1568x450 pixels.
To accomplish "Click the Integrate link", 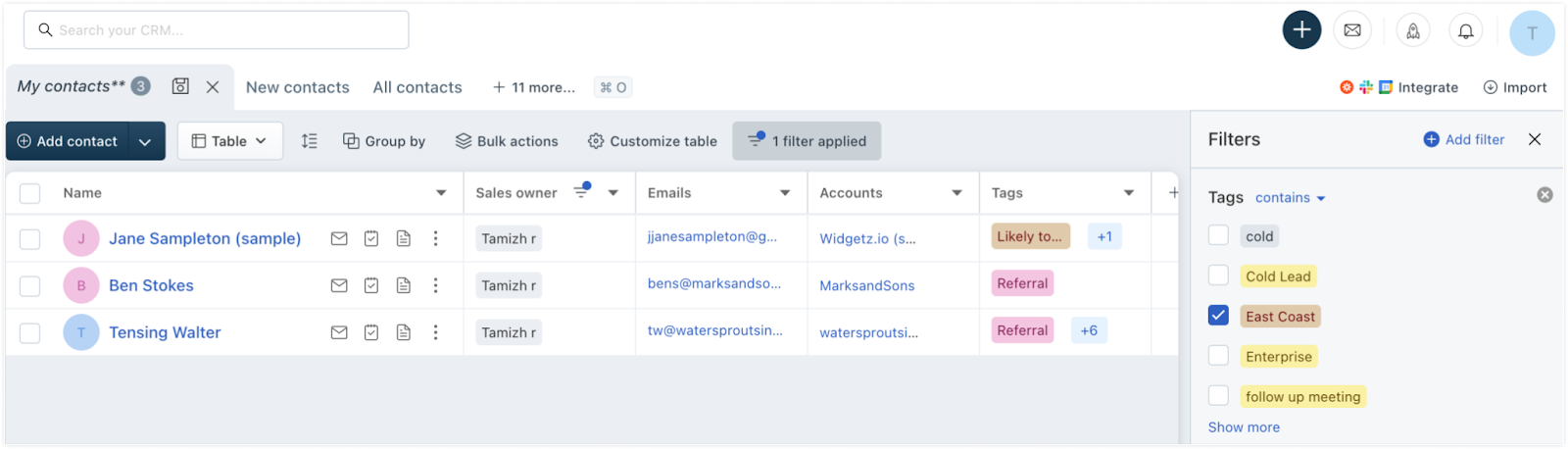I will (x=1428, y=87).
